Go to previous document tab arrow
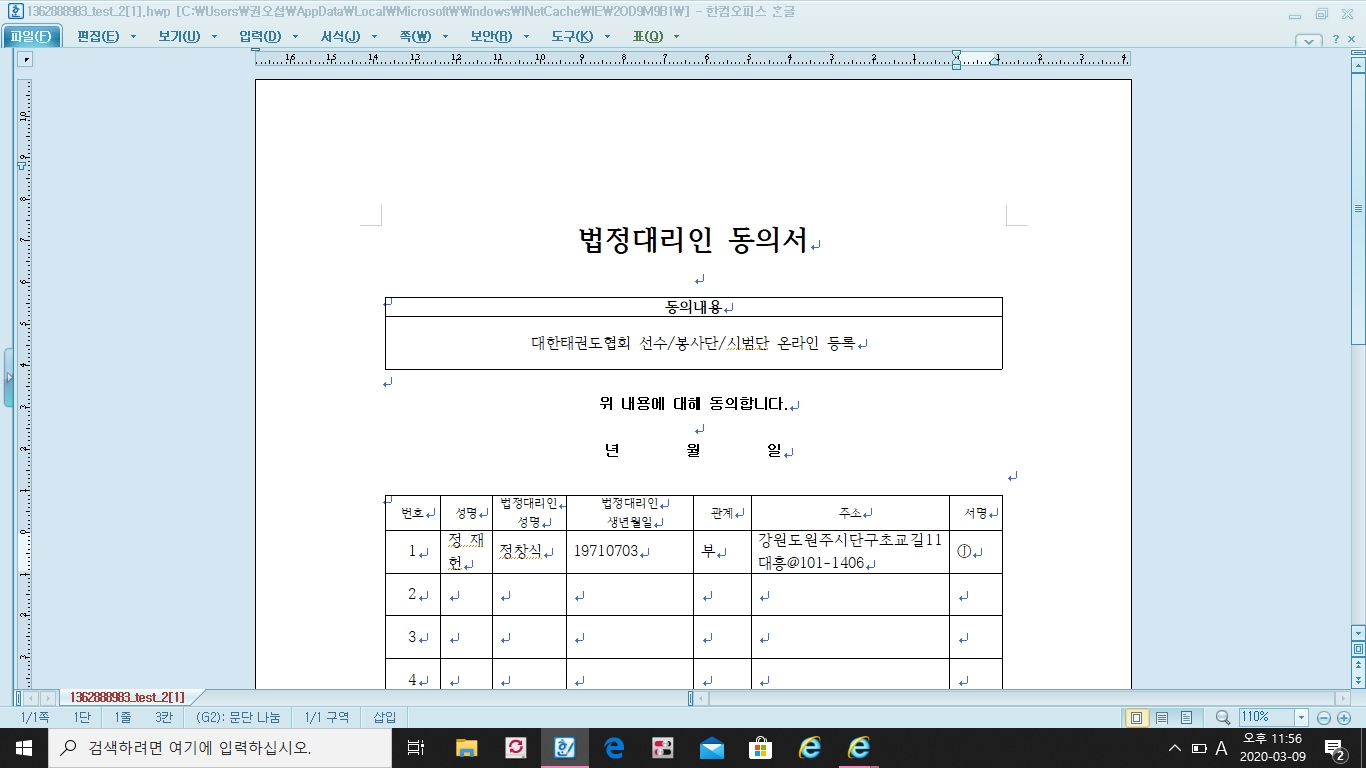This screenshot has height=768, width=1366. (x=31, y=698)
